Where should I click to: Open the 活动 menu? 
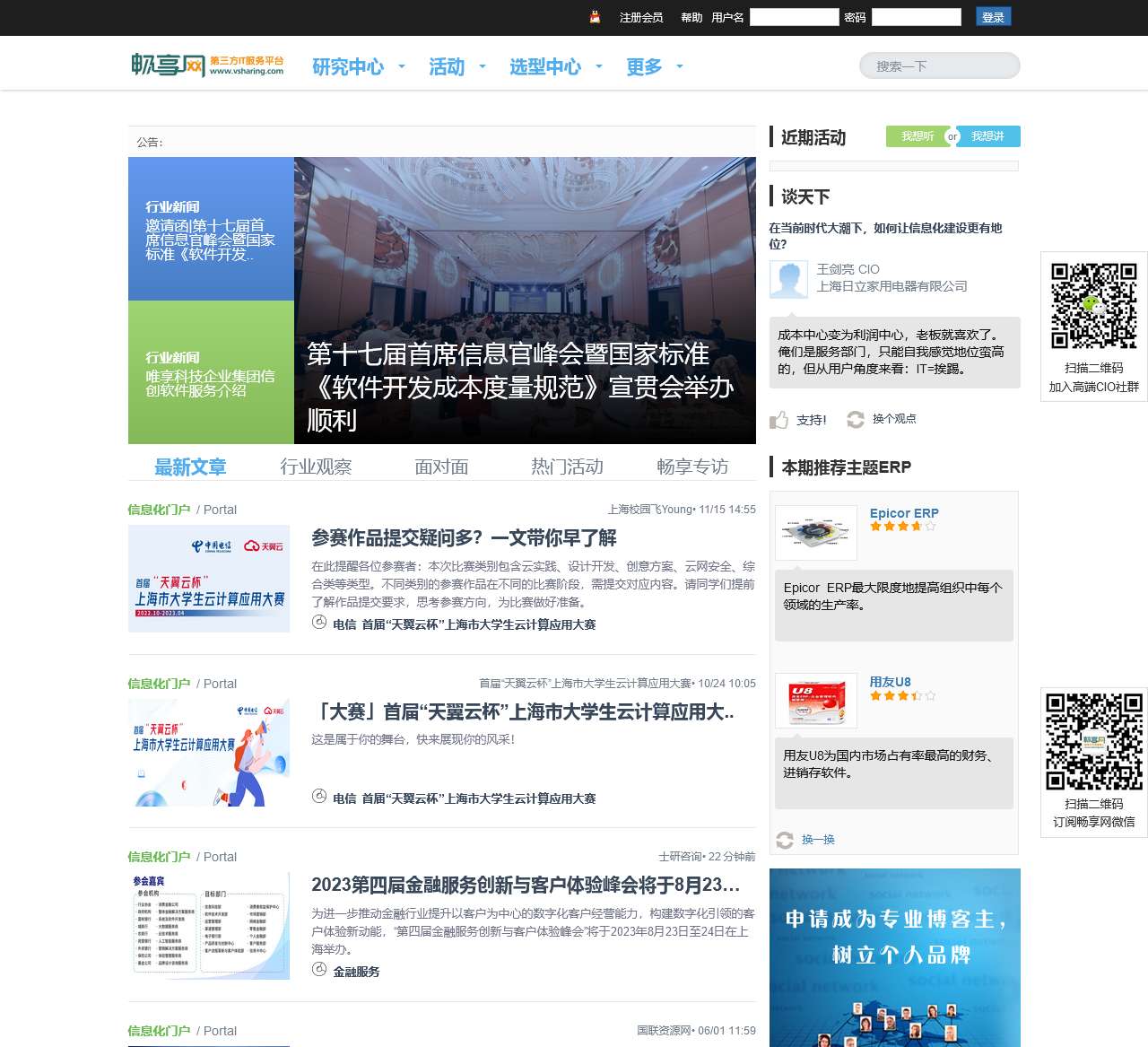(x=447, y=66)
